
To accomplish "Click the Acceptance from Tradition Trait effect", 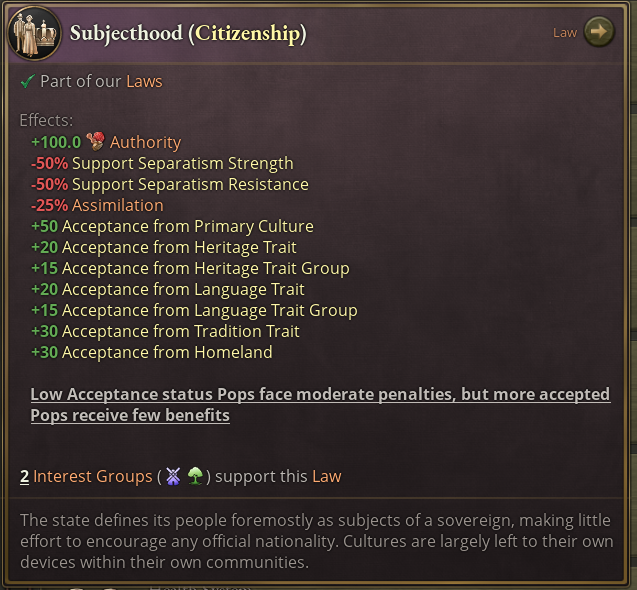I will (x=180, y=332).
